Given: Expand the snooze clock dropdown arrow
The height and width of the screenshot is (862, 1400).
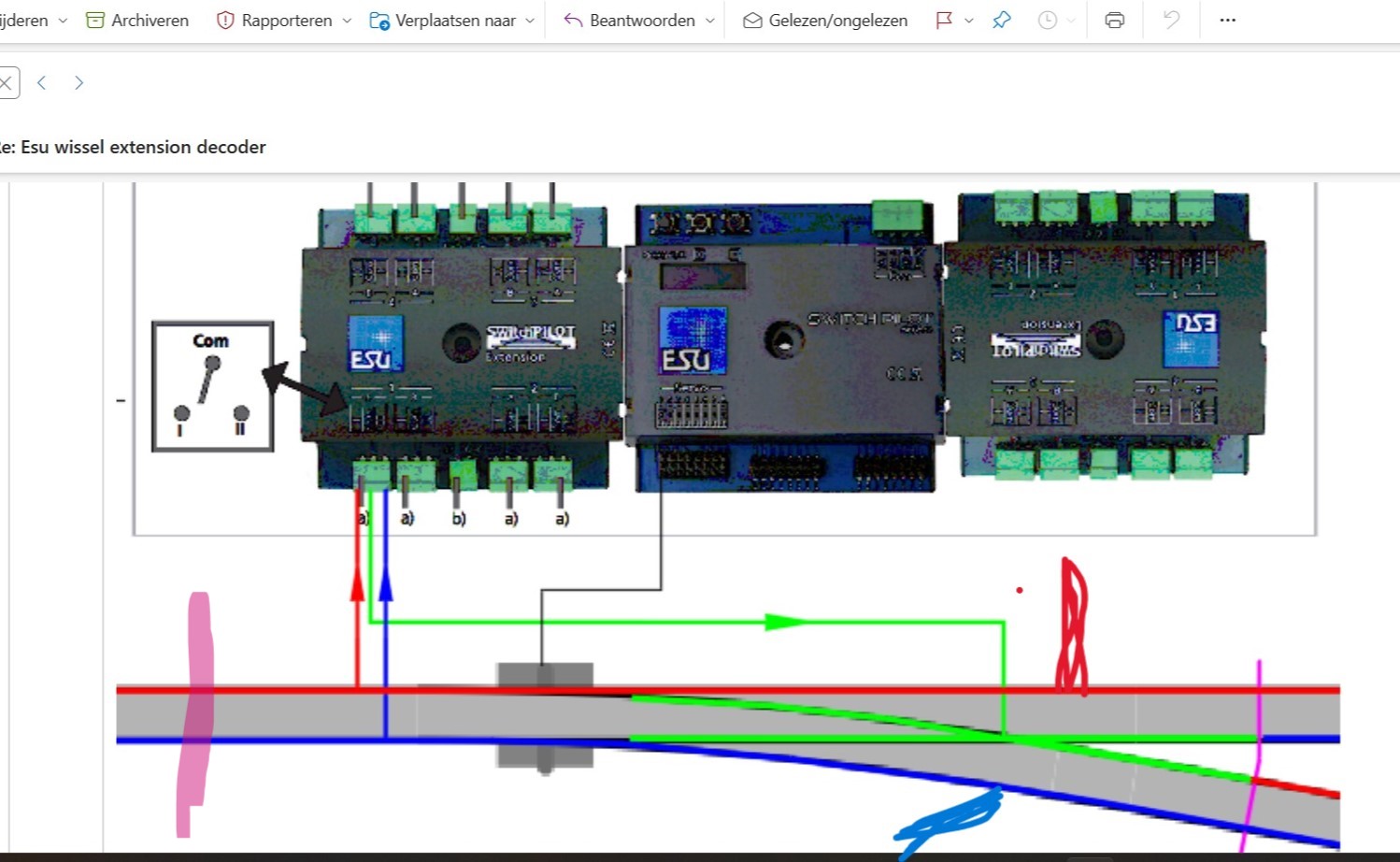Looking at the screenshot, I should tap(1071, 20).
